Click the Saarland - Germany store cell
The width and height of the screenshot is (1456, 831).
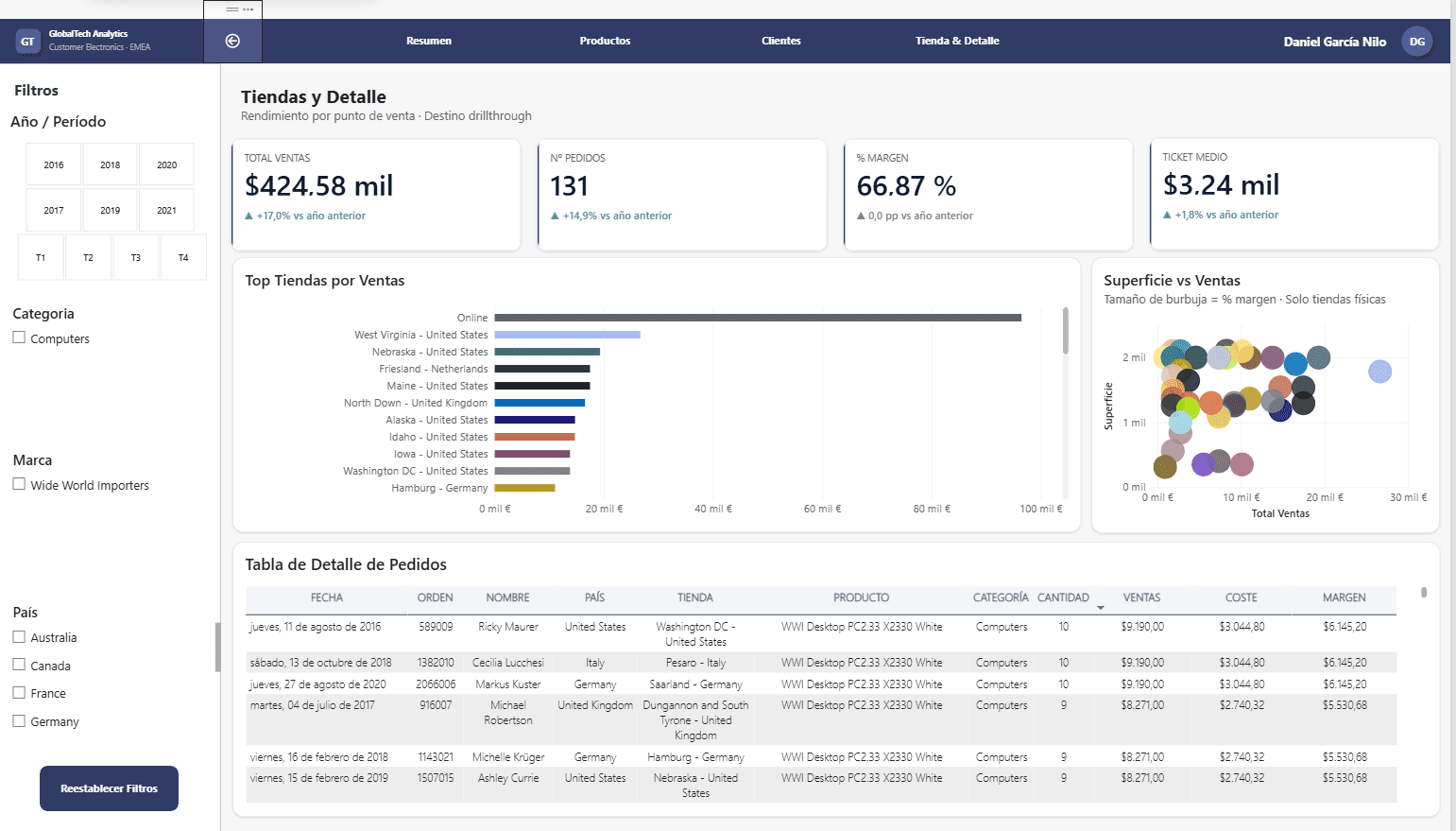click(x=695, y=684)
